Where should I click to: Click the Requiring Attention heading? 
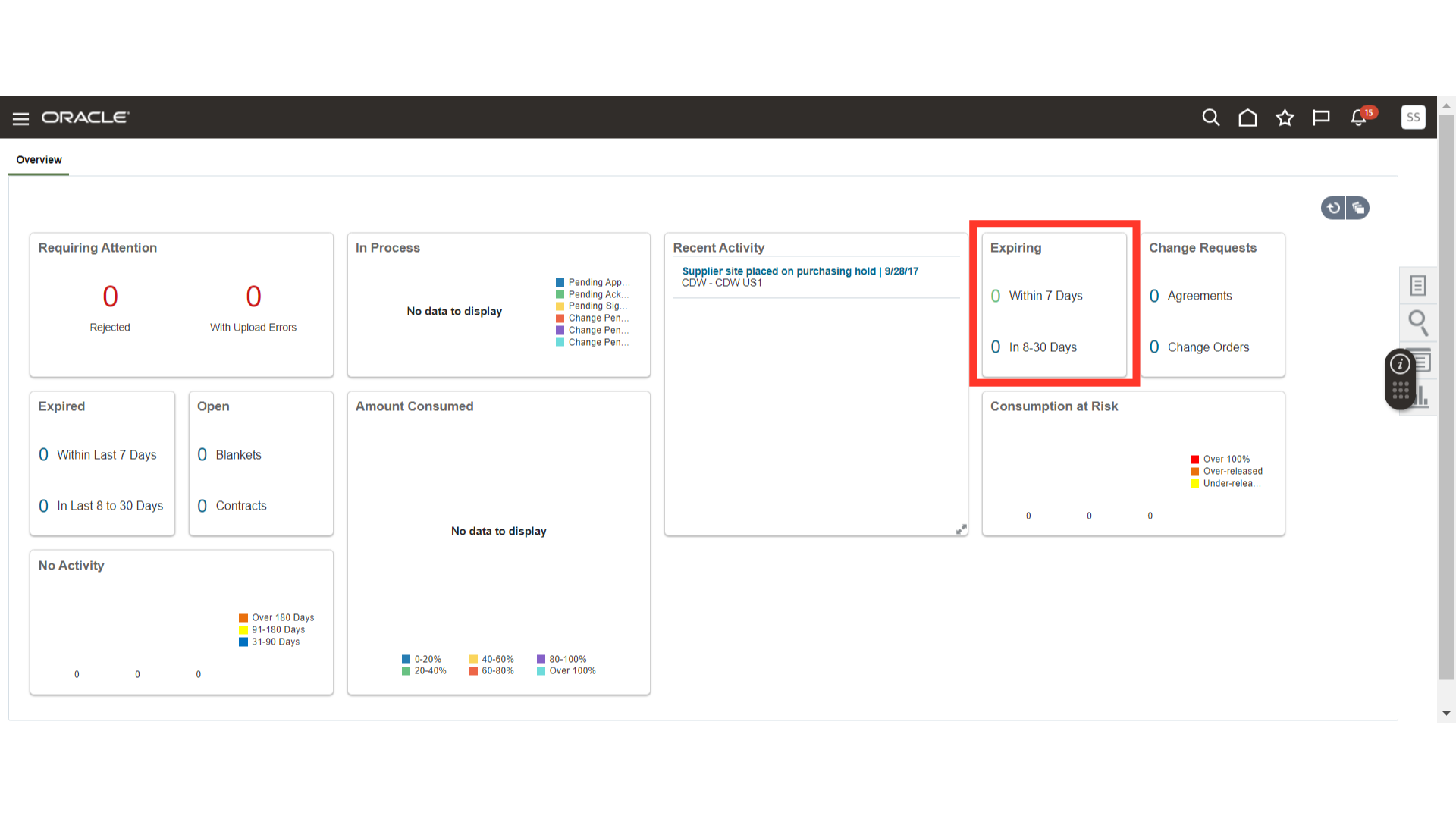click(x=98, y=248)
